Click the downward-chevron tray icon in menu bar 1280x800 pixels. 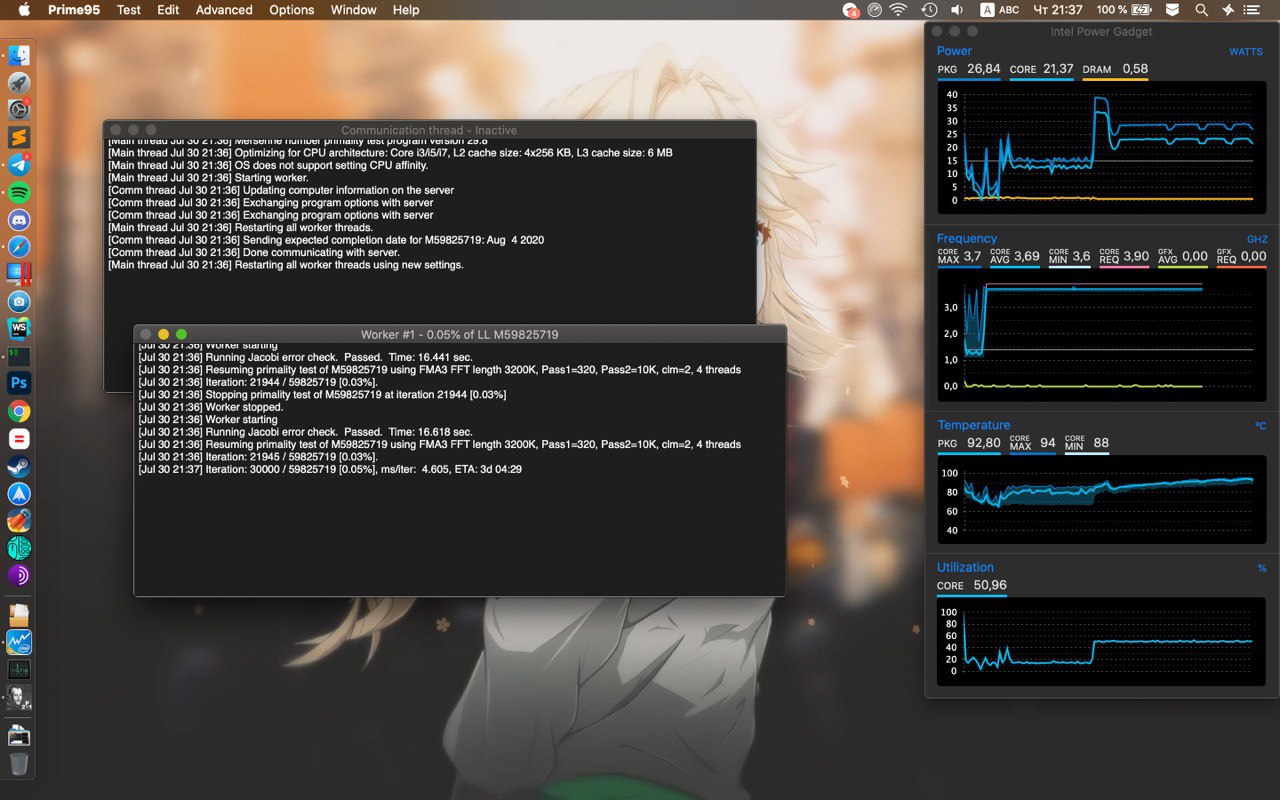[1174, 10]
